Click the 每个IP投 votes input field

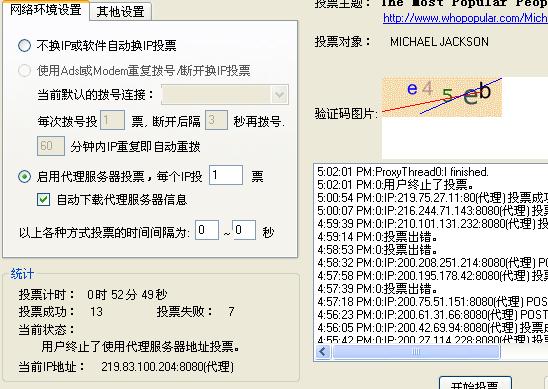pos(226,175)
